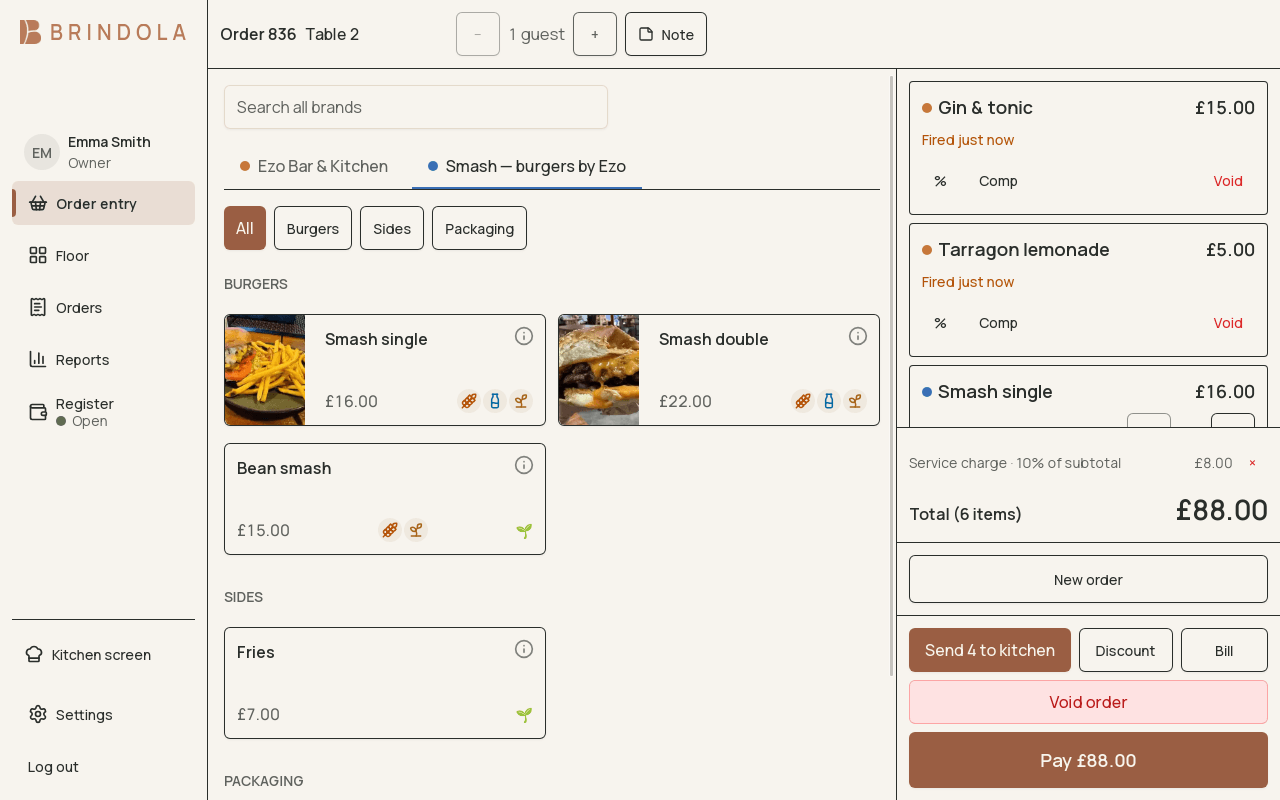Void order
The height and width of the screenshot is (800, 1280).
click(1088, 702)
